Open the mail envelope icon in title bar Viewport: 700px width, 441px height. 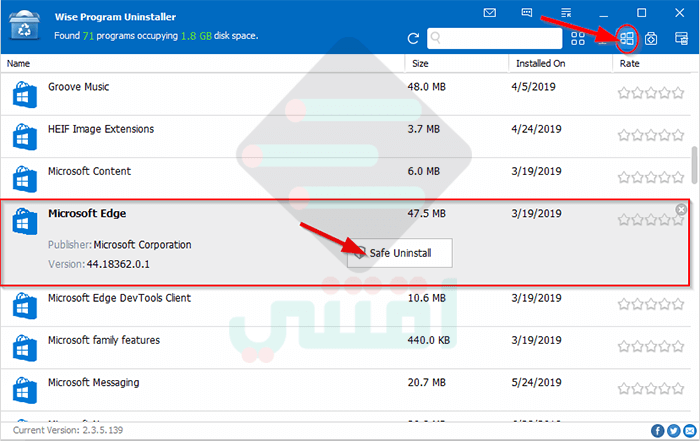click(490, 12)
